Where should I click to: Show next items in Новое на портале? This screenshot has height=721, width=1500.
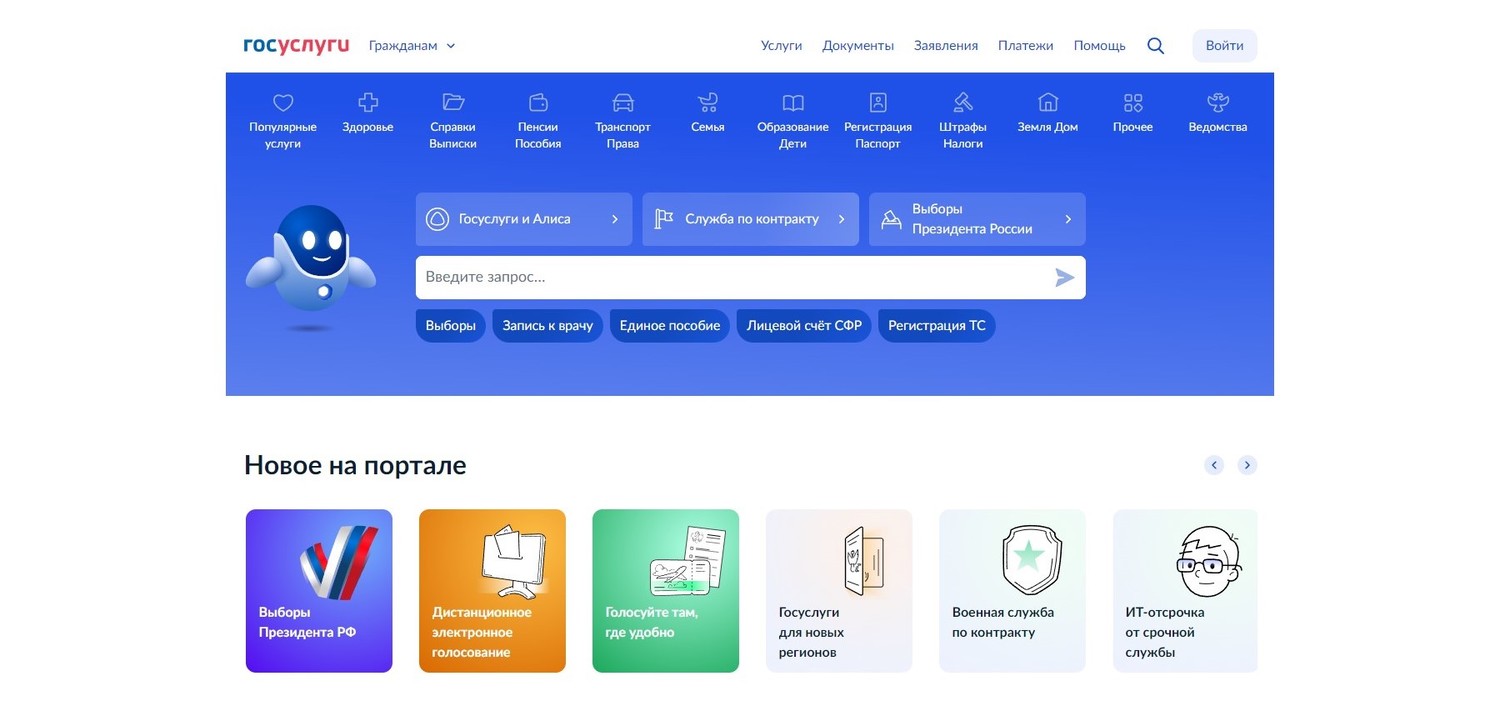tap(1247, 465)
